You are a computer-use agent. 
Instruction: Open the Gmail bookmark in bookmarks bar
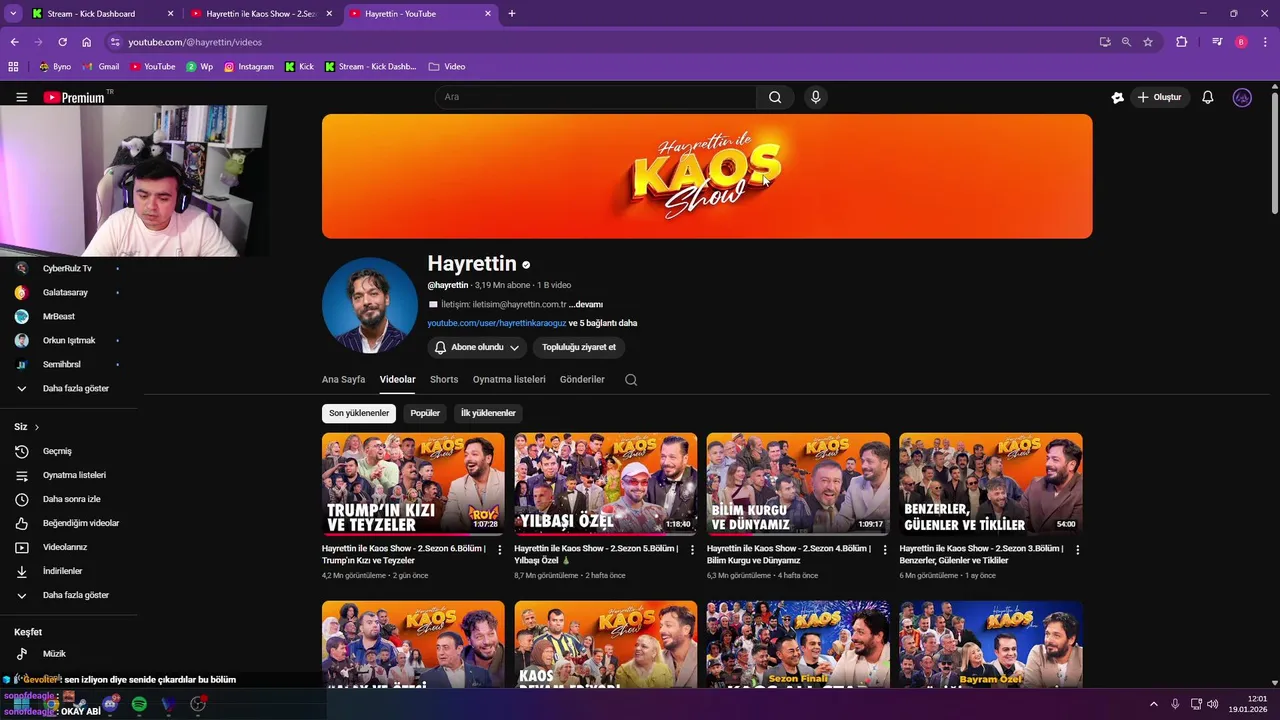point(101,66)
